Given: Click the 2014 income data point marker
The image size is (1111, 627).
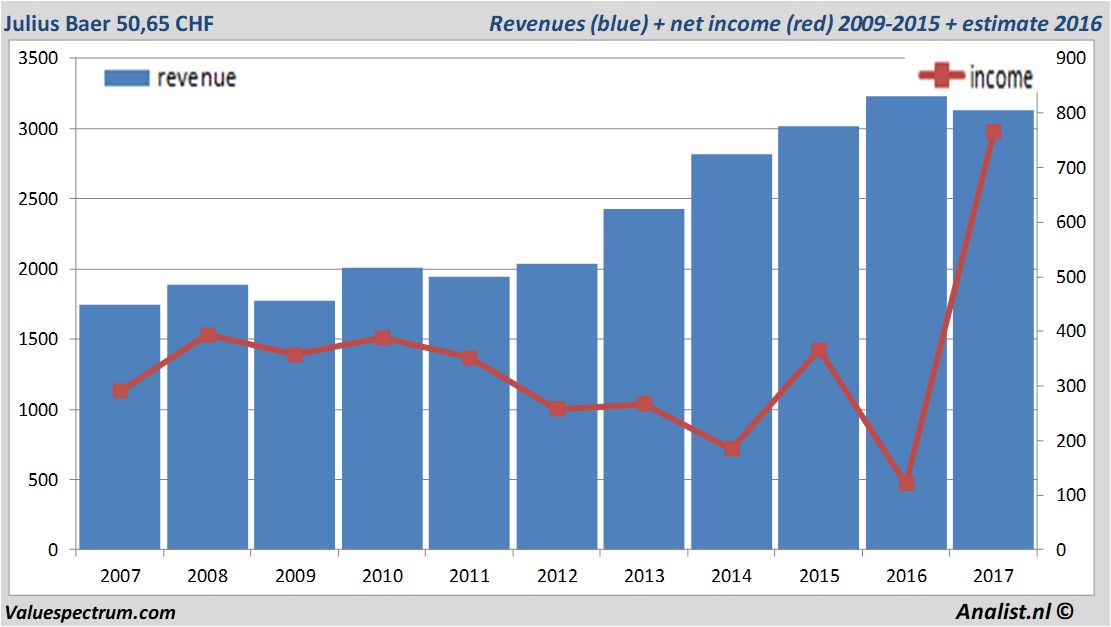Looking at the screenshot, I should click(x=732, y=448).
